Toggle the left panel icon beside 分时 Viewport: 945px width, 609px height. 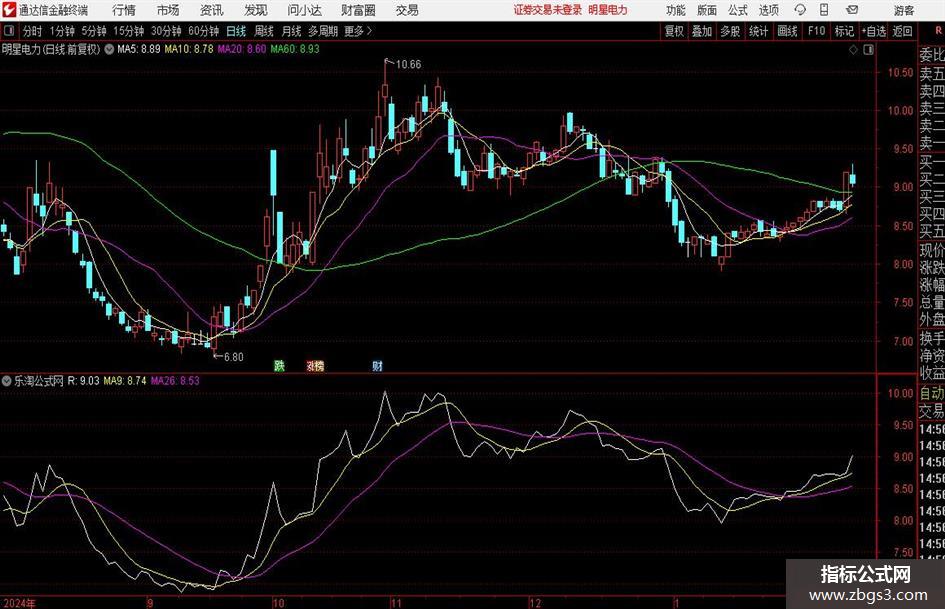click(9, 31)
